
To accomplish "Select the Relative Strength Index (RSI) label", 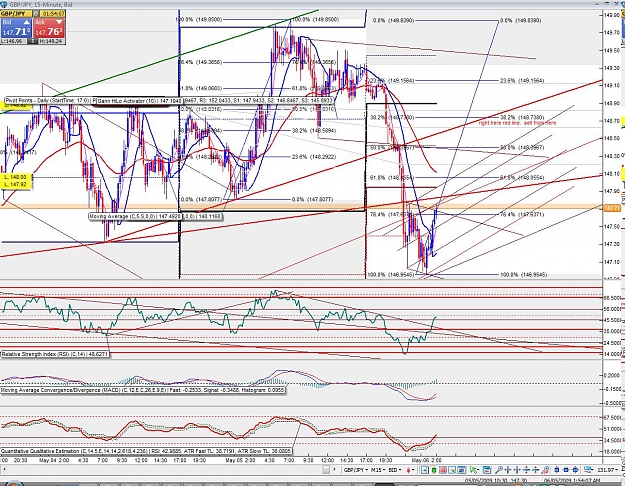I will (x=55, y=354).
